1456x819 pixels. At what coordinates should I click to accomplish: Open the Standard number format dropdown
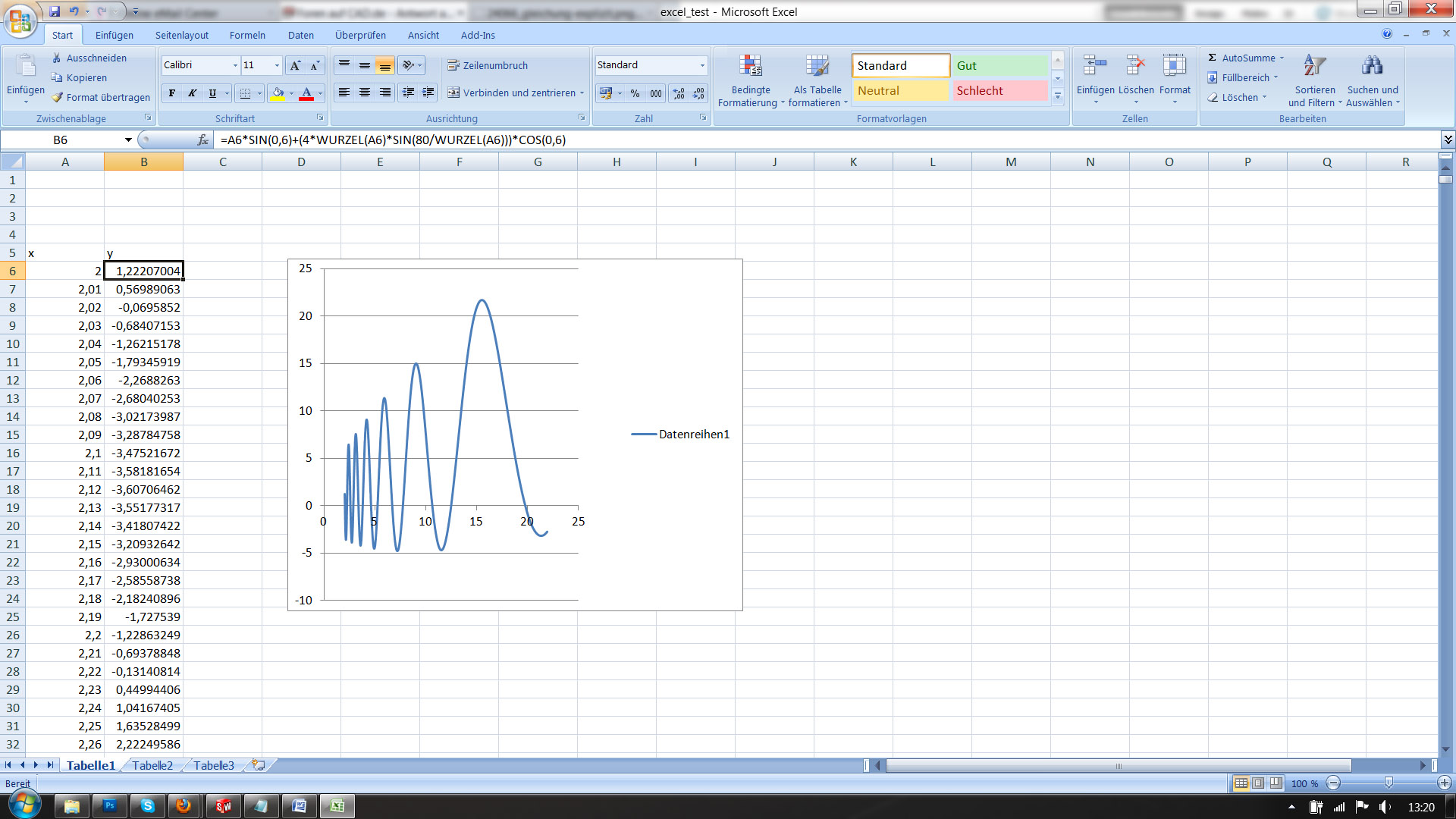click(701, 65)
